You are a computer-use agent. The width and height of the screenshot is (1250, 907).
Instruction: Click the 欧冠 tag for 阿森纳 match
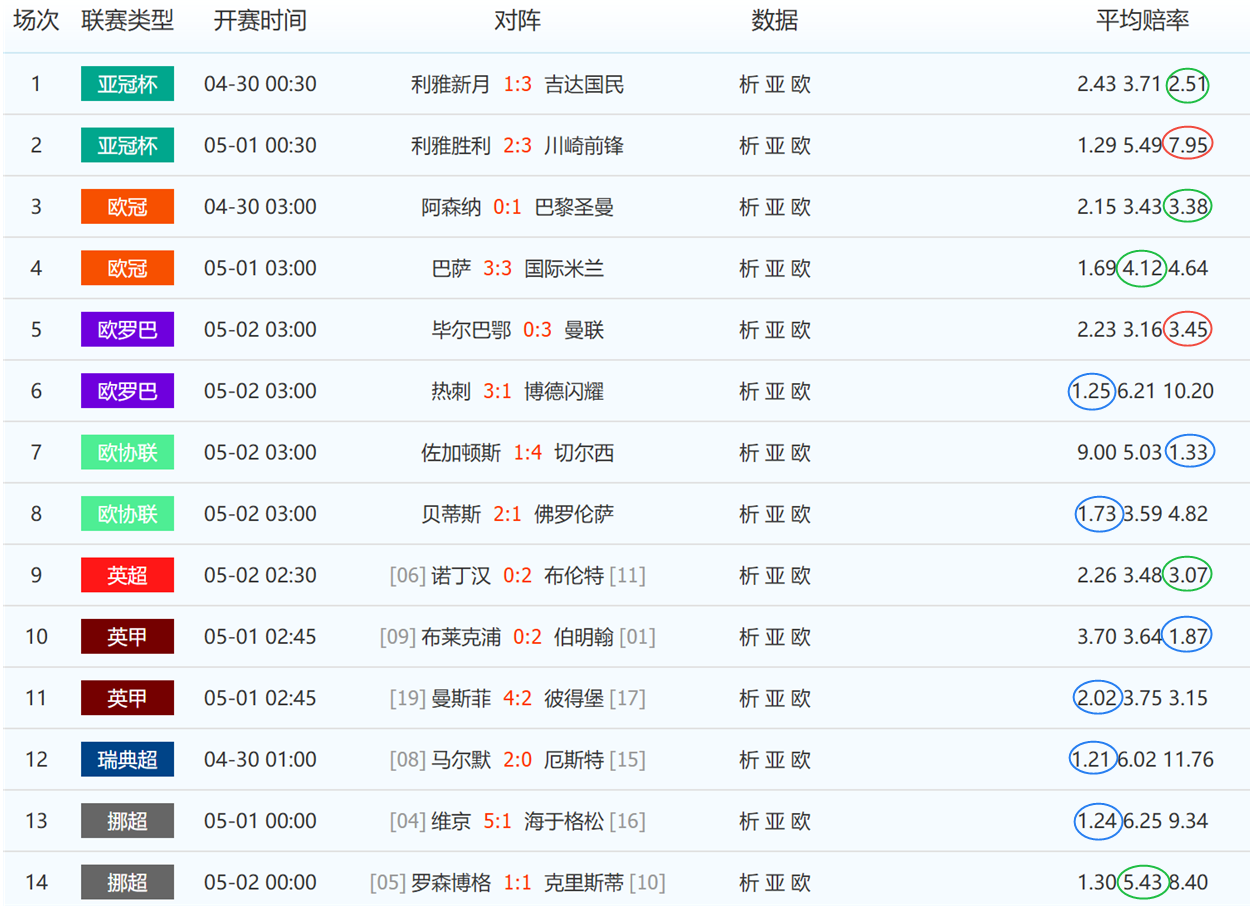click(127, 207)
